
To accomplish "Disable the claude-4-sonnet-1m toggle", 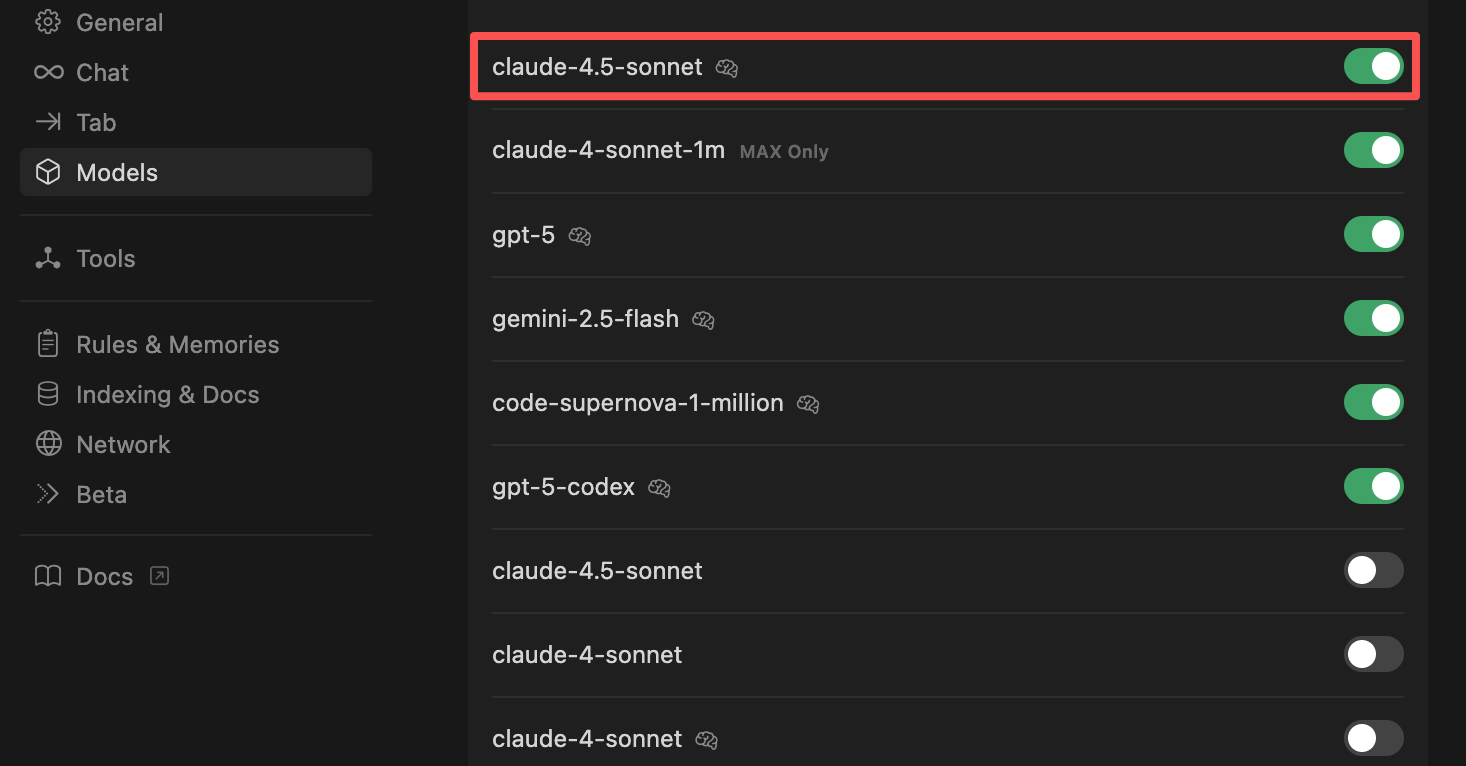I will pyautogui.click(x=1373, y=150).
